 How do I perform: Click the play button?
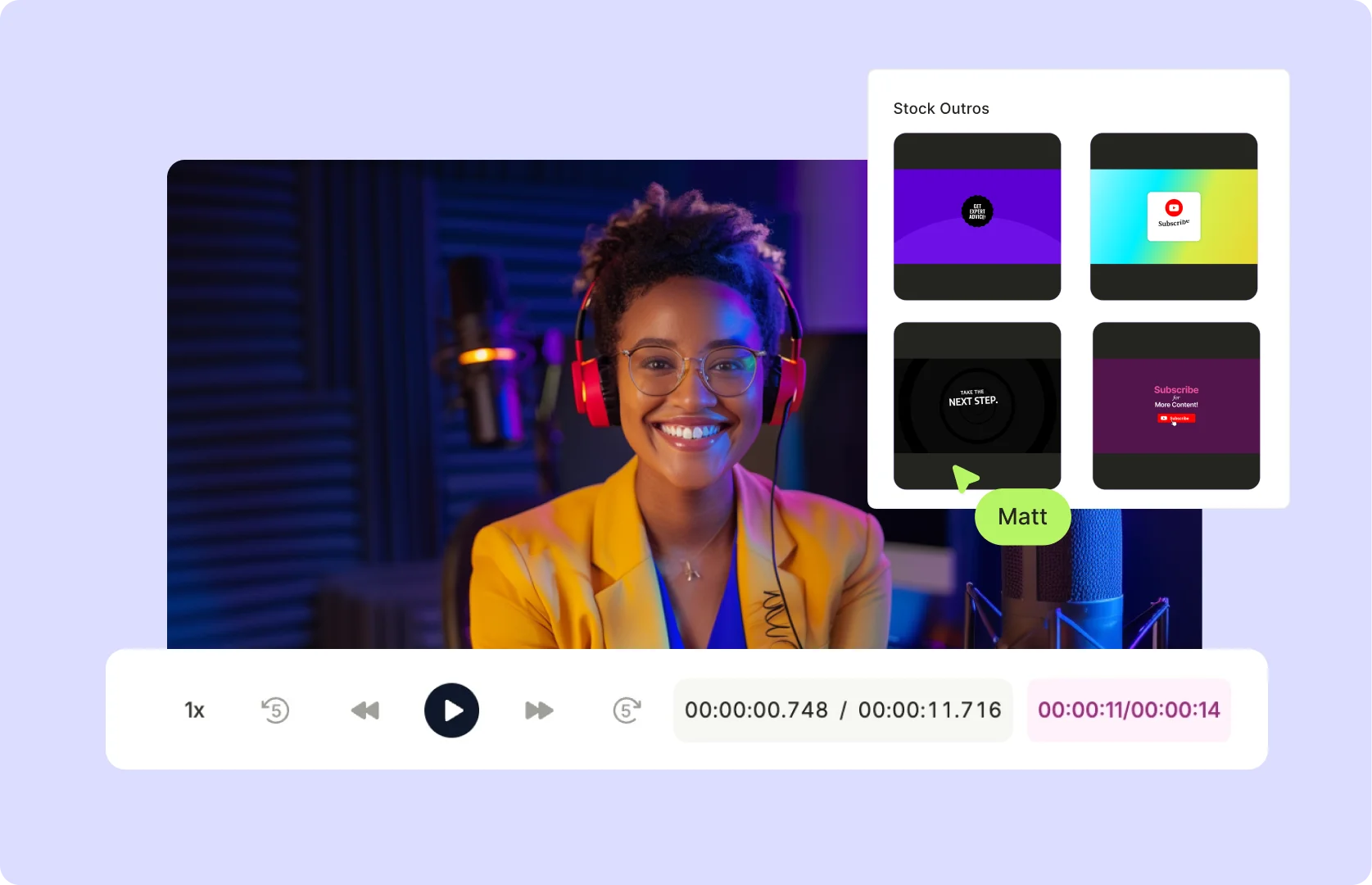pos(451,710)
